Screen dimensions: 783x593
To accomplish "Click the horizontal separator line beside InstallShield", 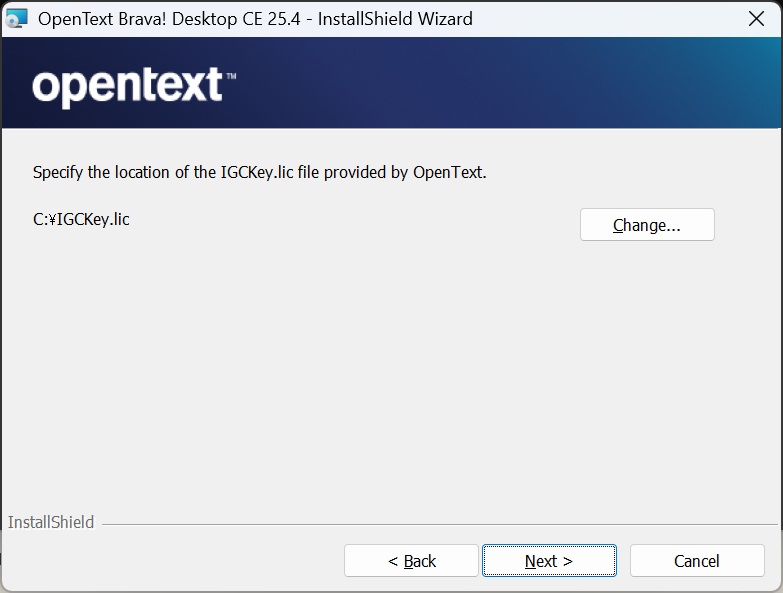I will point(440,523).
